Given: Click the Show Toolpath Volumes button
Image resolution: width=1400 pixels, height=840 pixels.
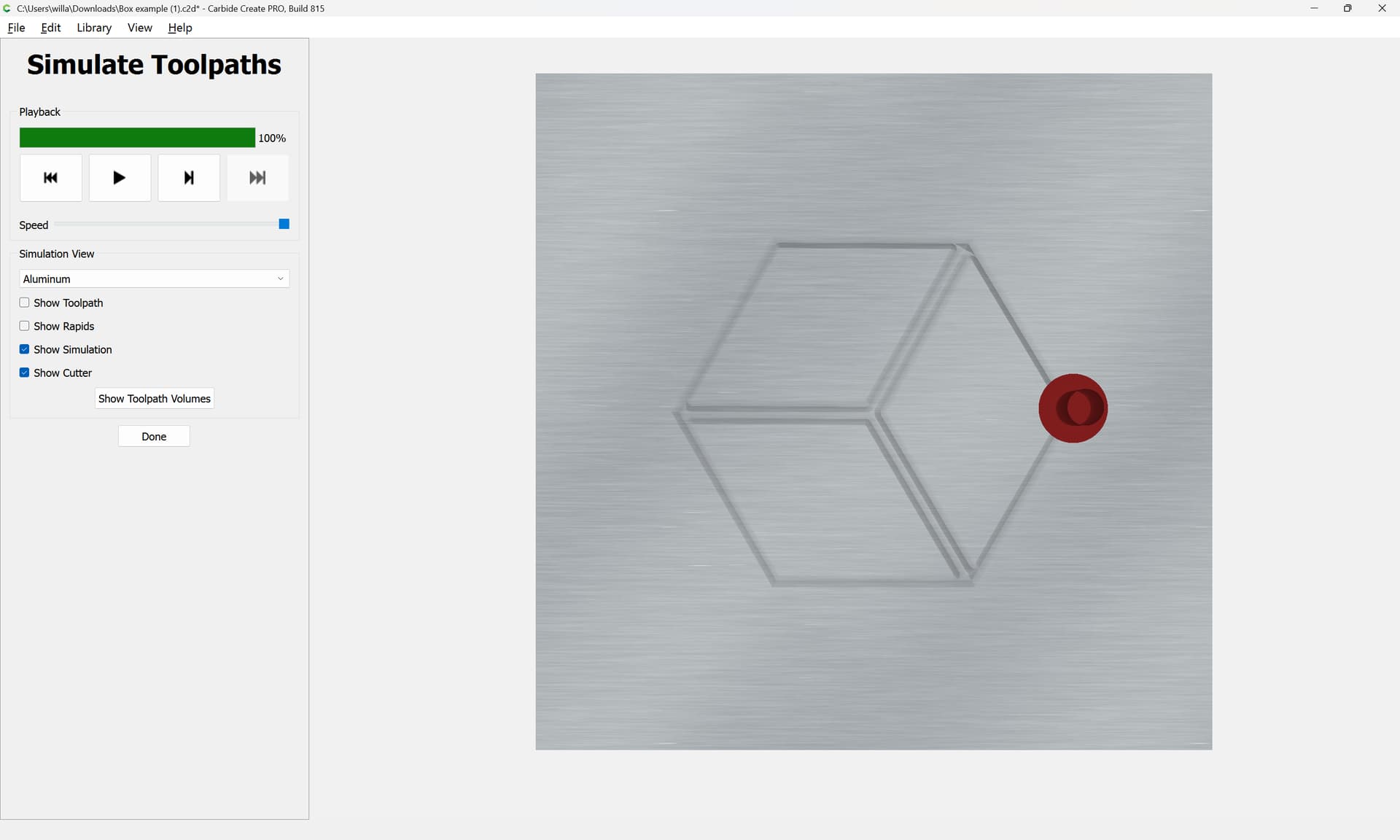Looking at the screenshot, I should [x=155, y=398].
